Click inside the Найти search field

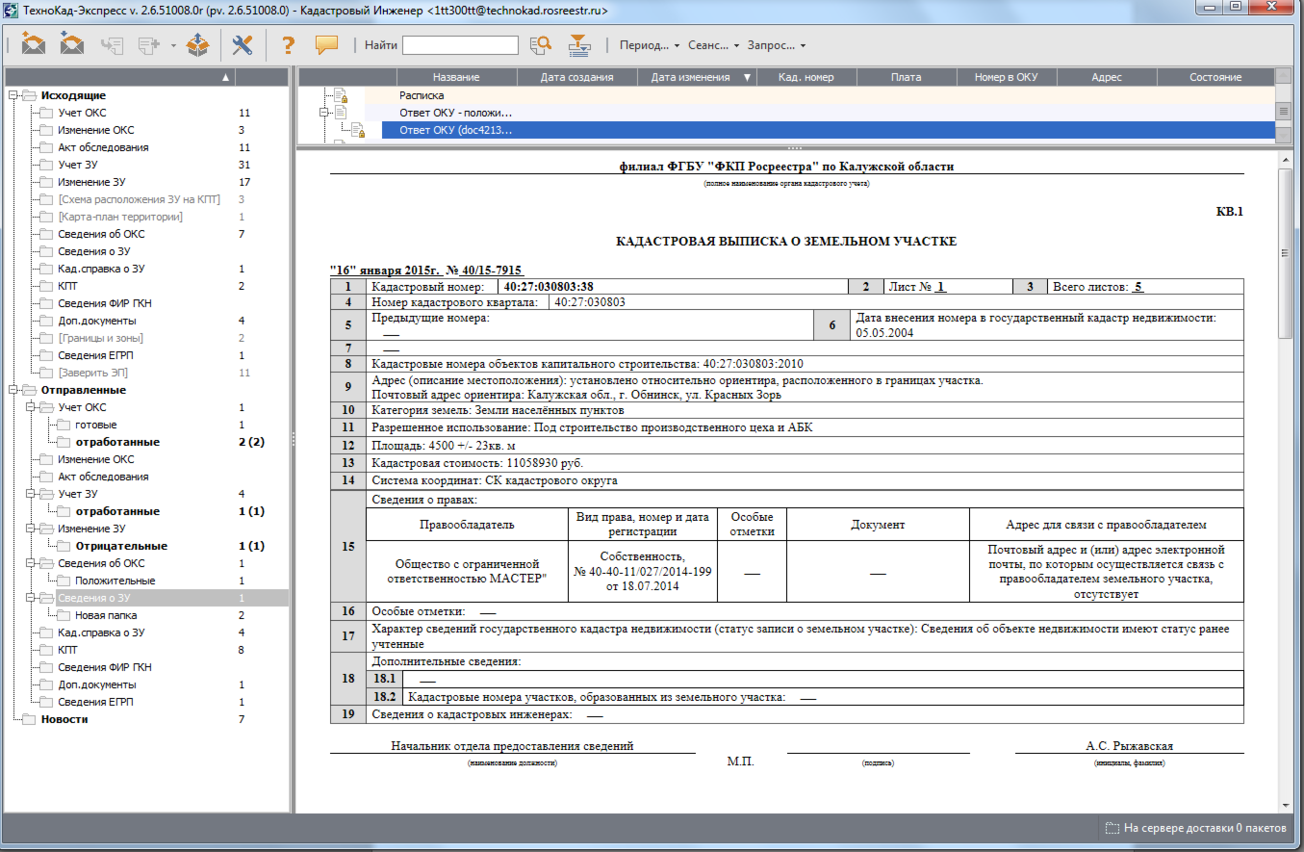460,45
